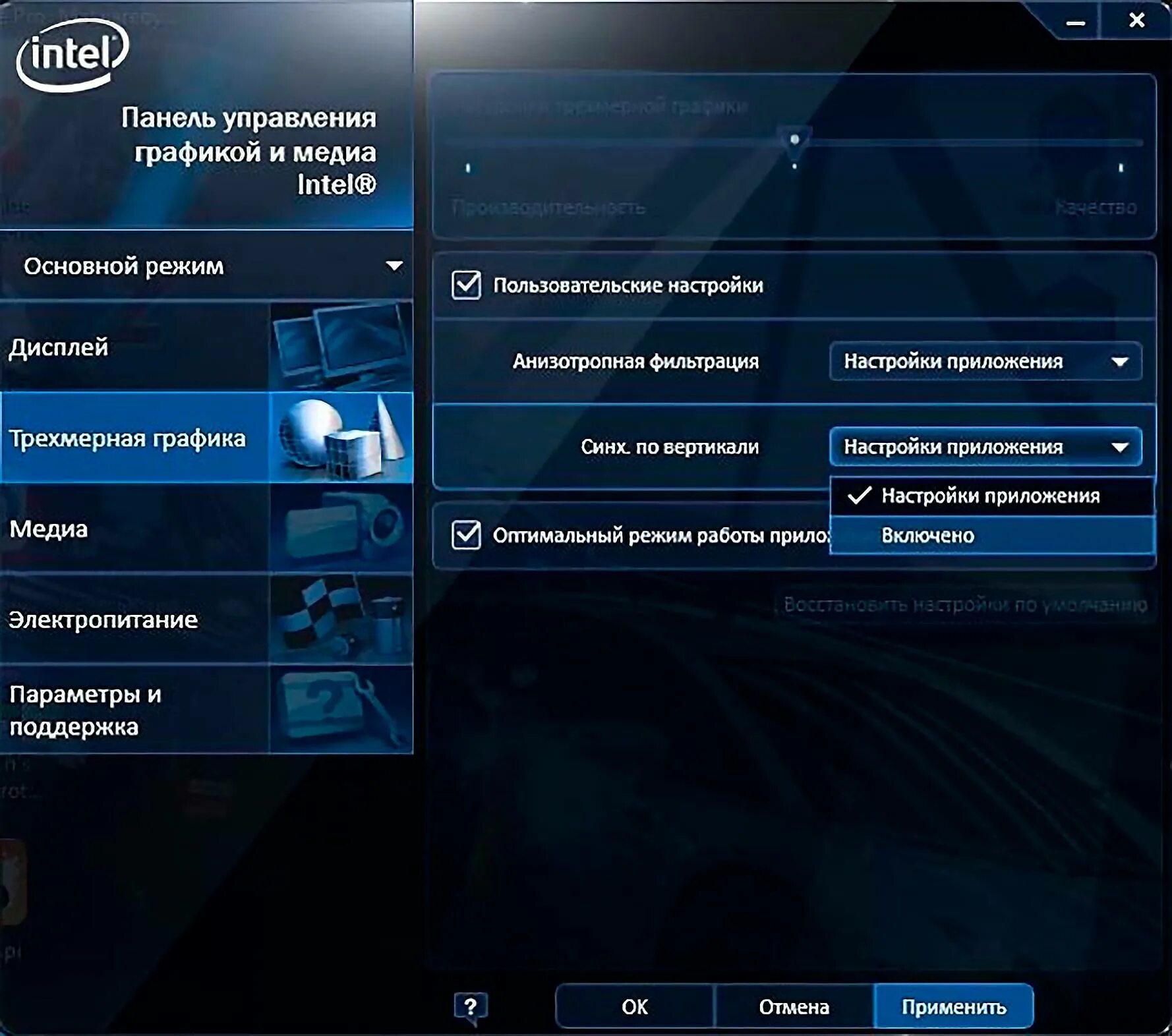
Task: Click the Media camera thumbnail icon
Action: 341,528
